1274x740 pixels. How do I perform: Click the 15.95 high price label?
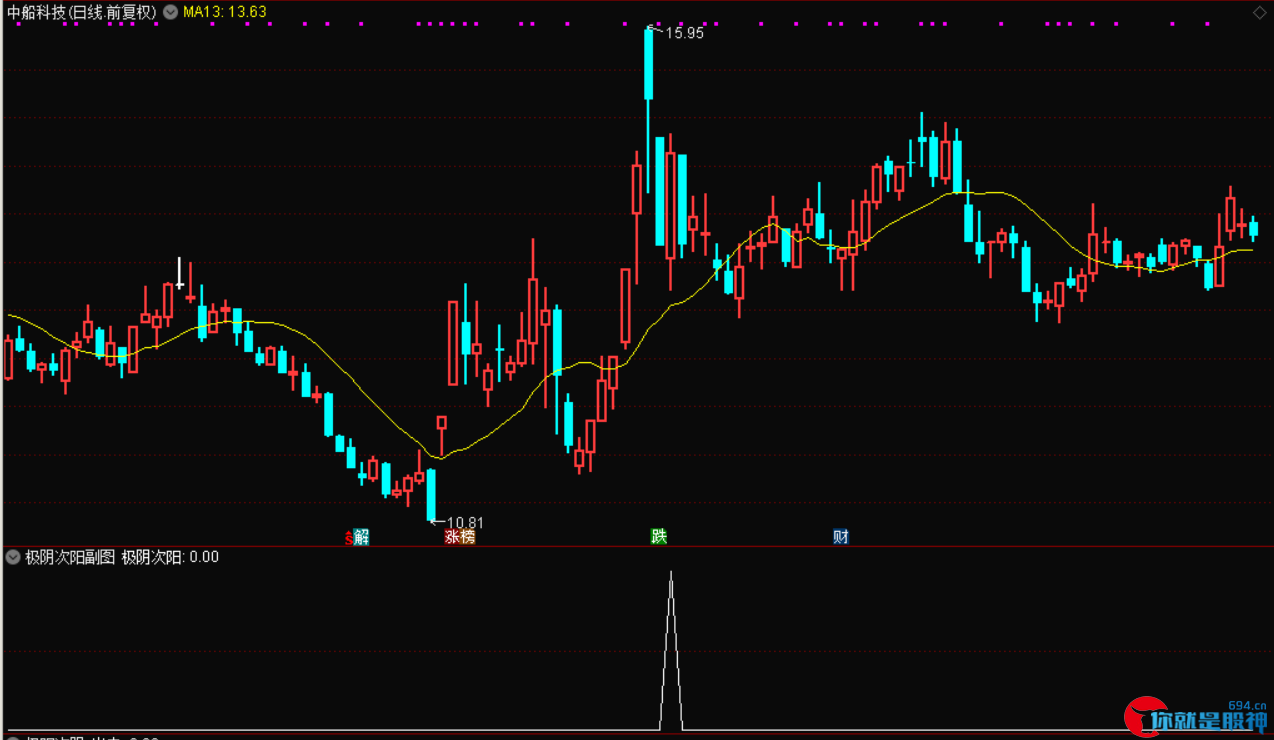(685, 33)
